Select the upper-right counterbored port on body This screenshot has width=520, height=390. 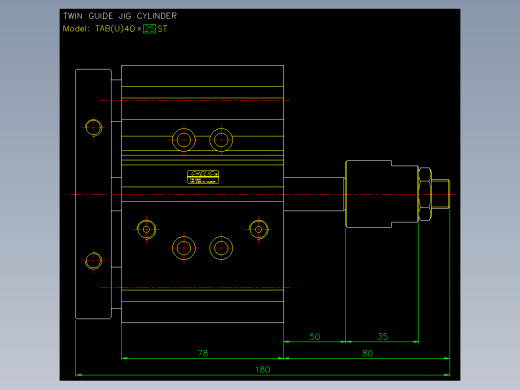click(221, 140)
